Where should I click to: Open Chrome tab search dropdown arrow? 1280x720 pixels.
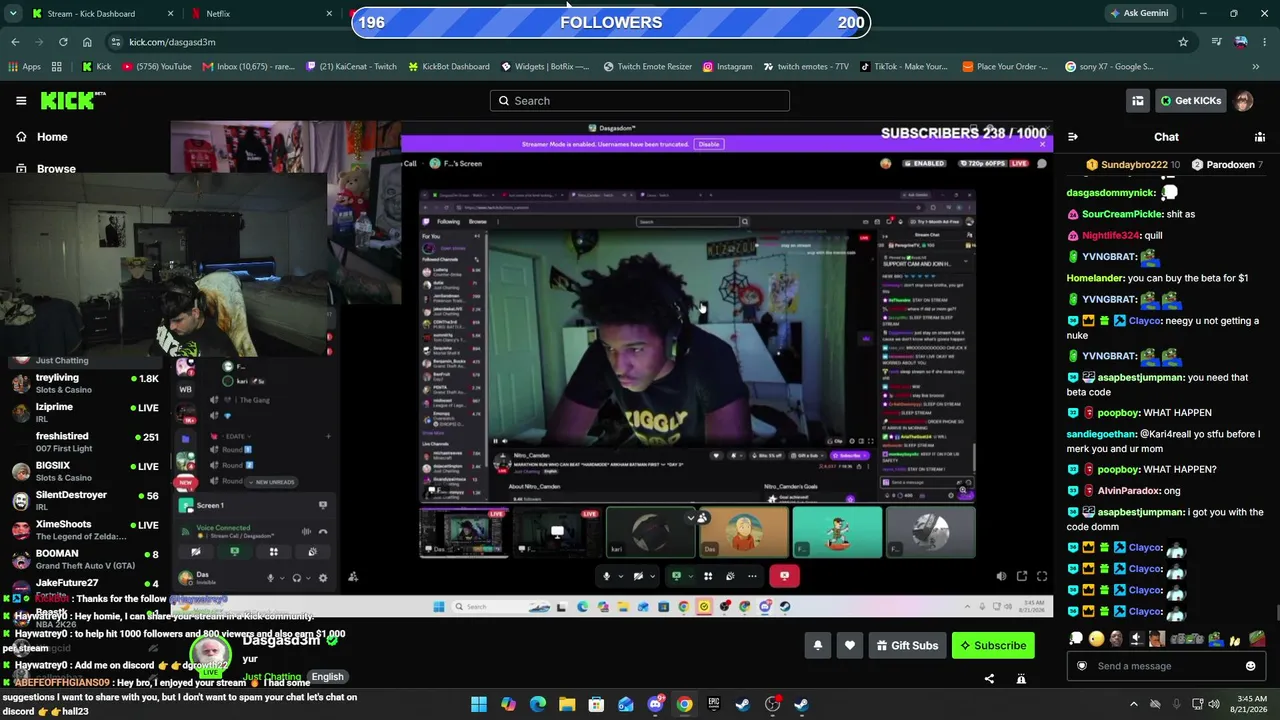(x=13, y=14)
